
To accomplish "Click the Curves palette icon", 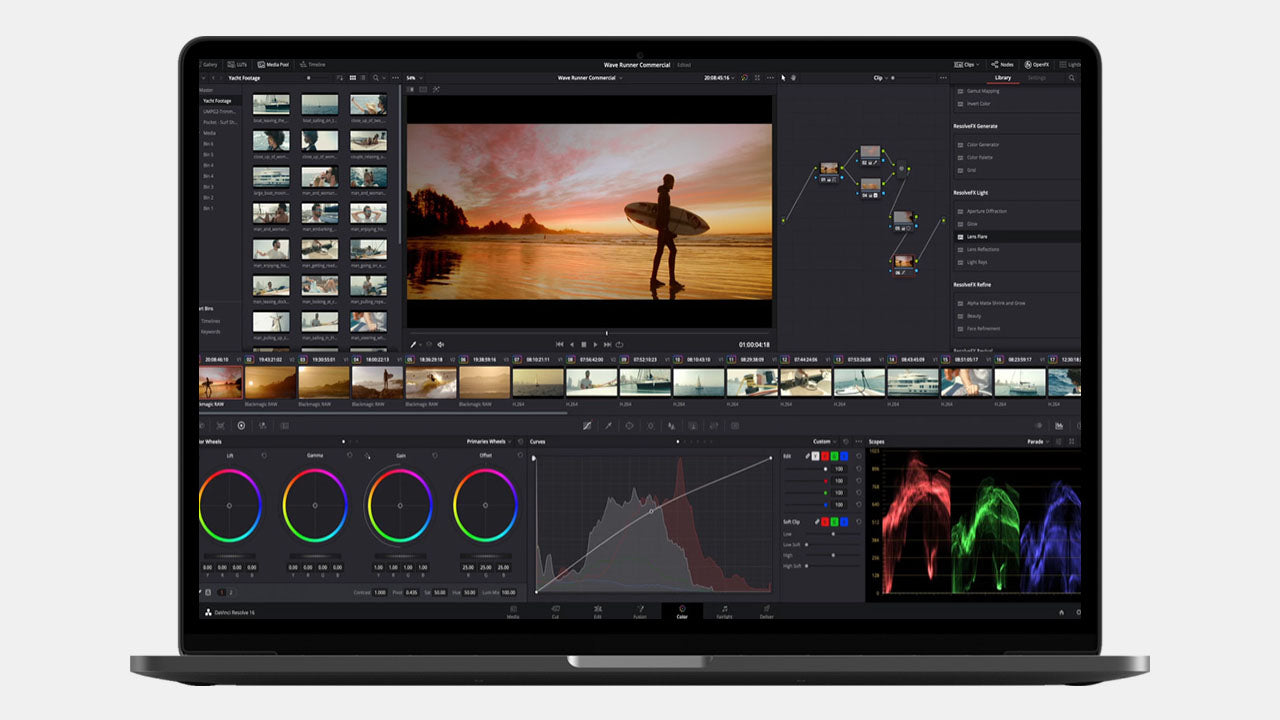I will click(586, 425).
